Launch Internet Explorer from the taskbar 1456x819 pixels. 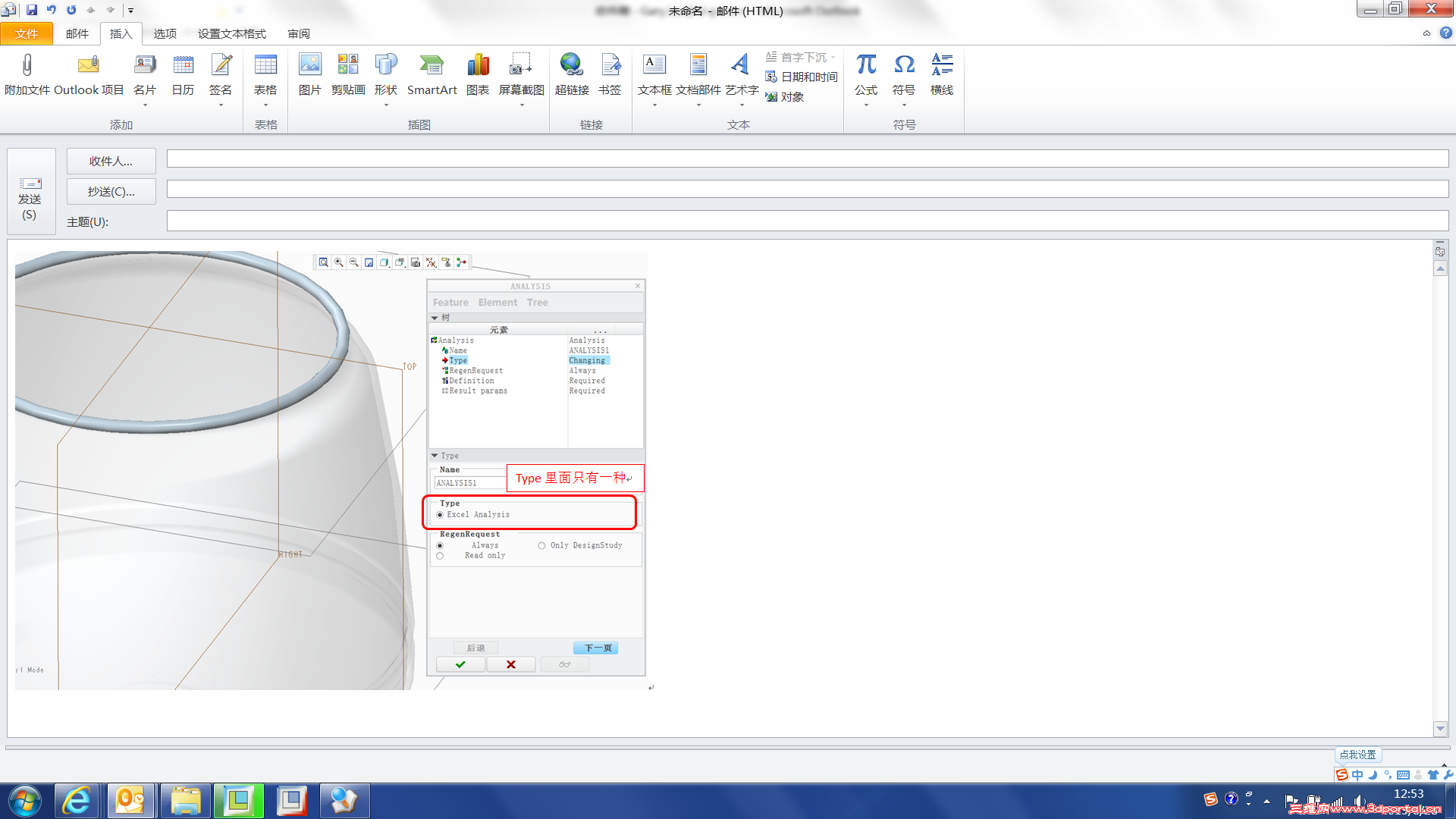click(x=77, y=801)
